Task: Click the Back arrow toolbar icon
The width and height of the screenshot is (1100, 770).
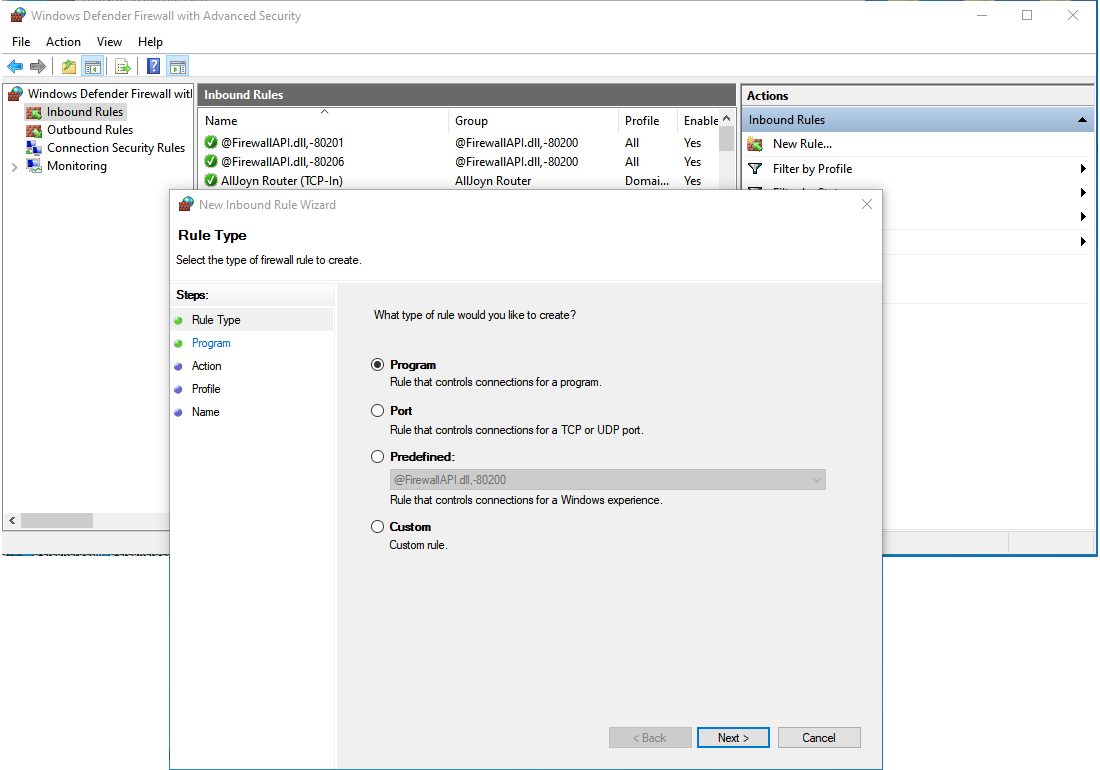Action: [15, 67]
